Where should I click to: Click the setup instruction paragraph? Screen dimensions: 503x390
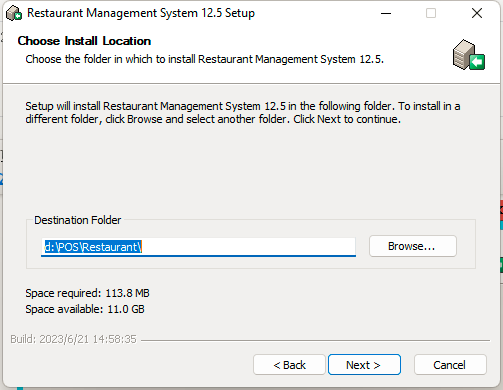(x=243, y=113)
